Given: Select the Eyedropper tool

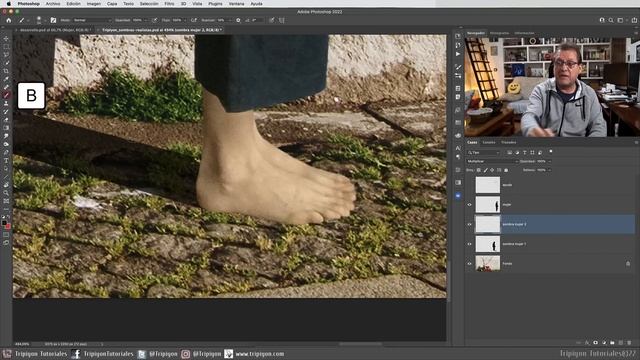Looking at the screenshot, I should 6,79.
